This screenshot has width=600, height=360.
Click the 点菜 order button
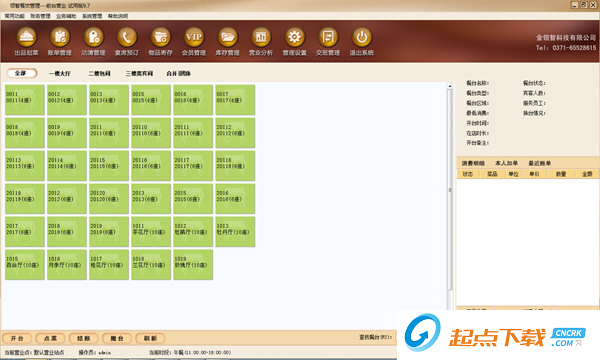coord(50,338)
